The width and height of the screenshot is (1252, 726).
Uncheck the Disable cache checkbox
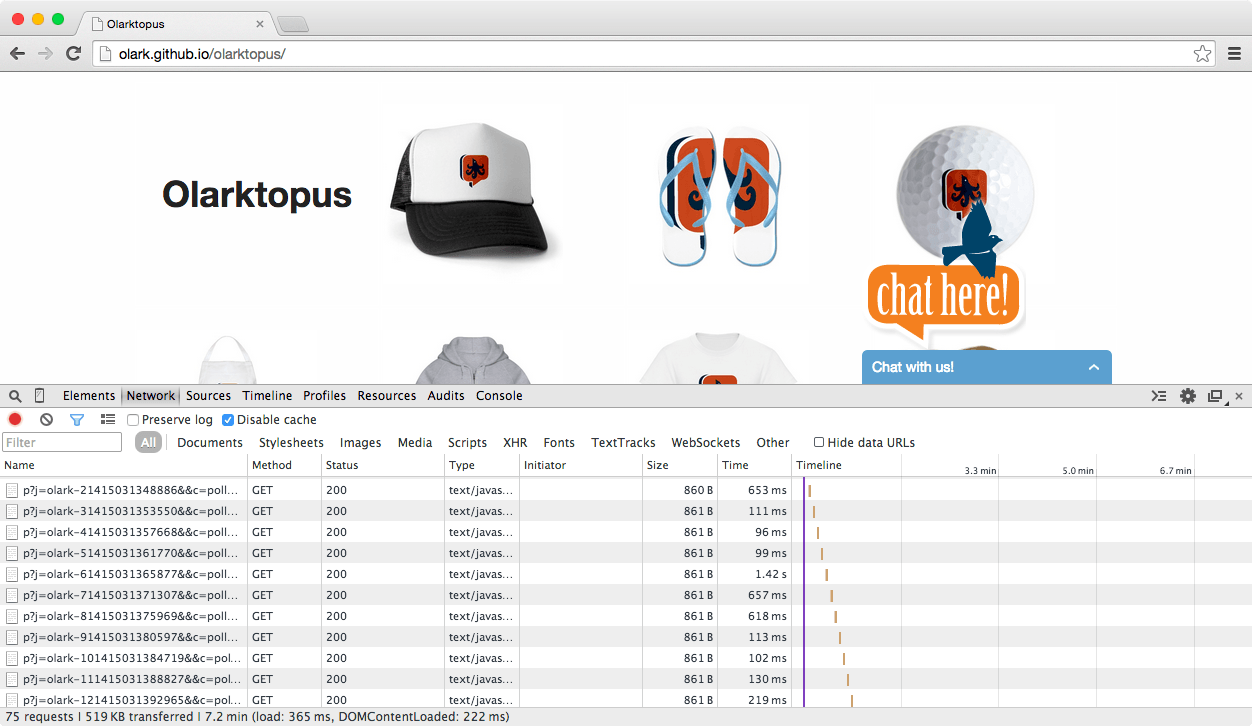pos(228,420)
